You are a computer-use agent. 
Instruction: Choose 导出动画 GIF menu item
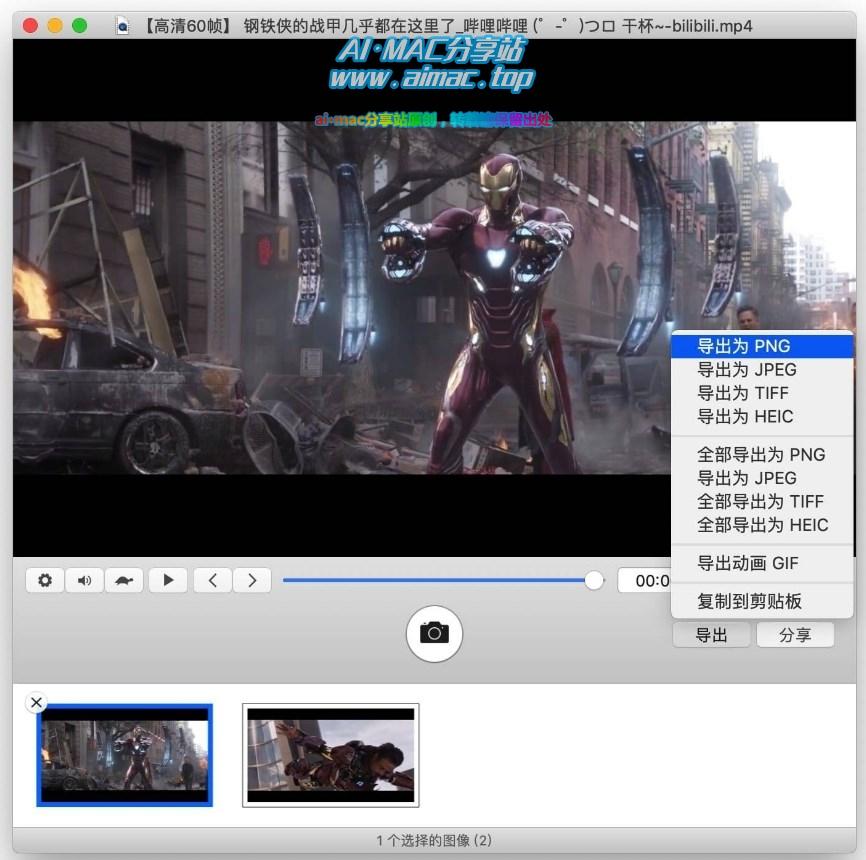[762, 563]
